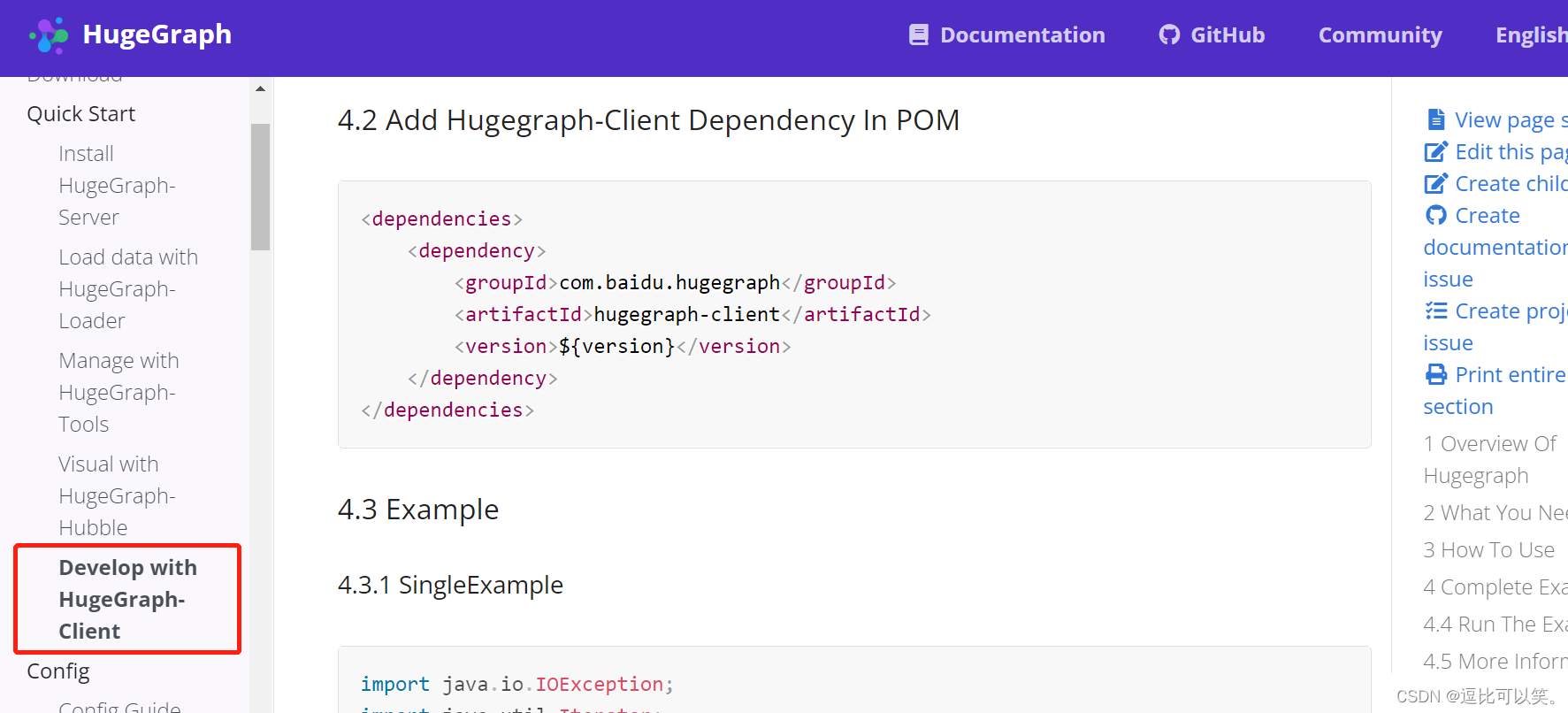Select Config section in sidebar

(x=58, y=671)
